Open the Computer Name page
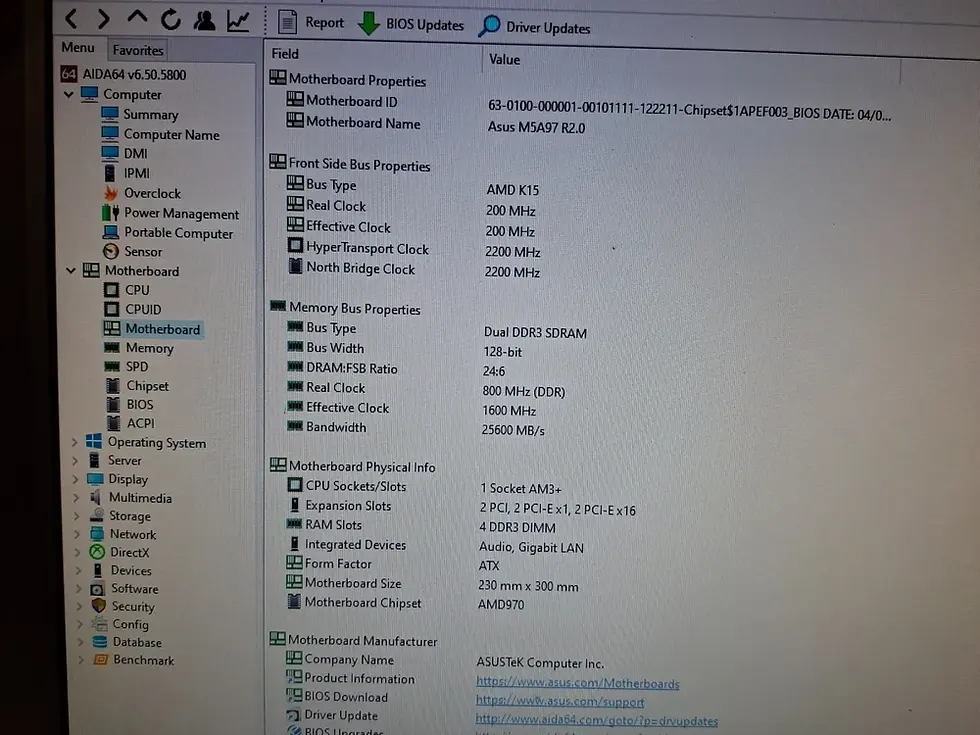 pos(160,134)
